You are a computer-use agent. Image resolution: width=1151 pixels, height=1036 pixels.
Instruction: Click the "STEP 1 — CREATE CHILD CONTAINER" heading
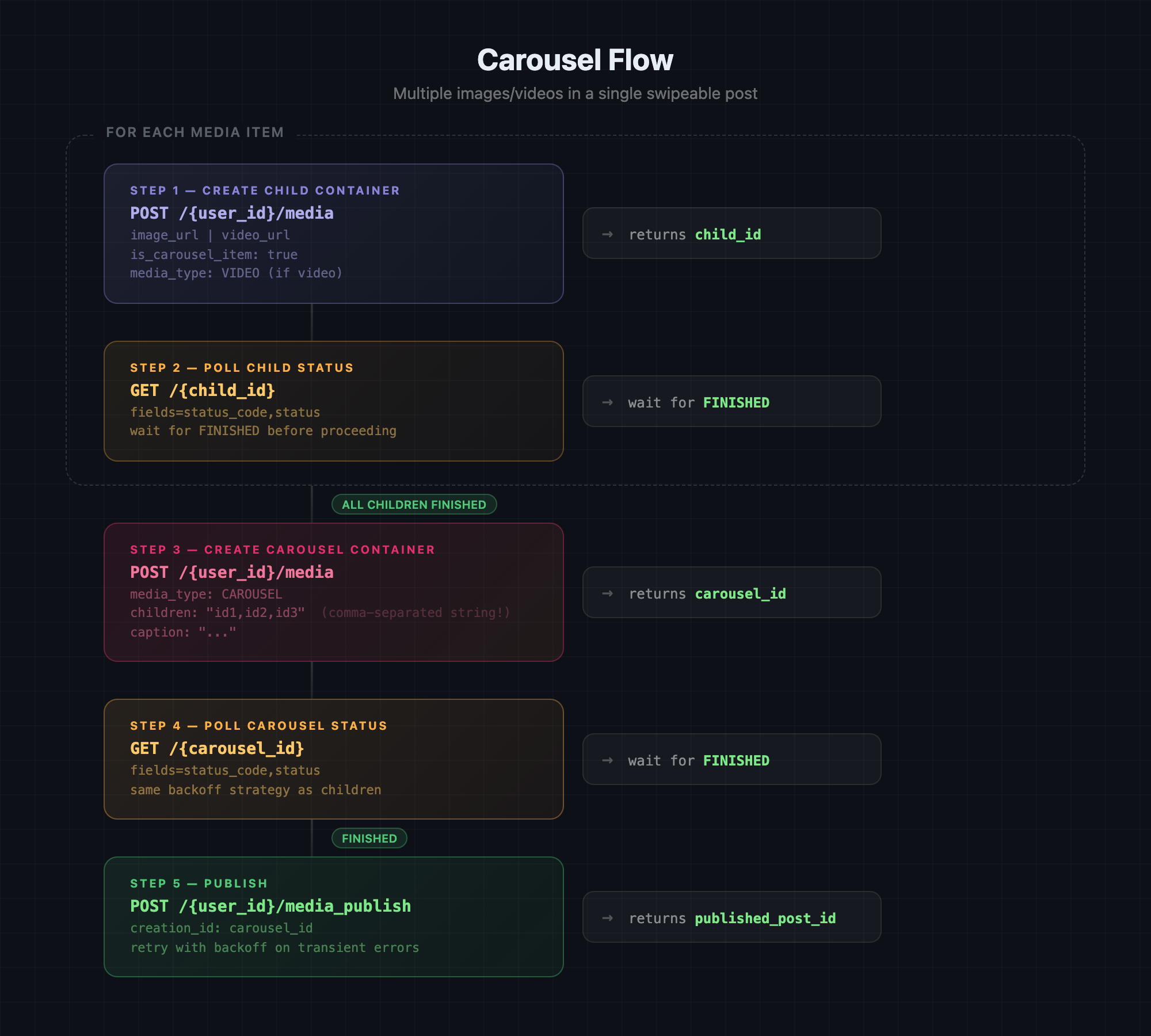coord(265,191)
